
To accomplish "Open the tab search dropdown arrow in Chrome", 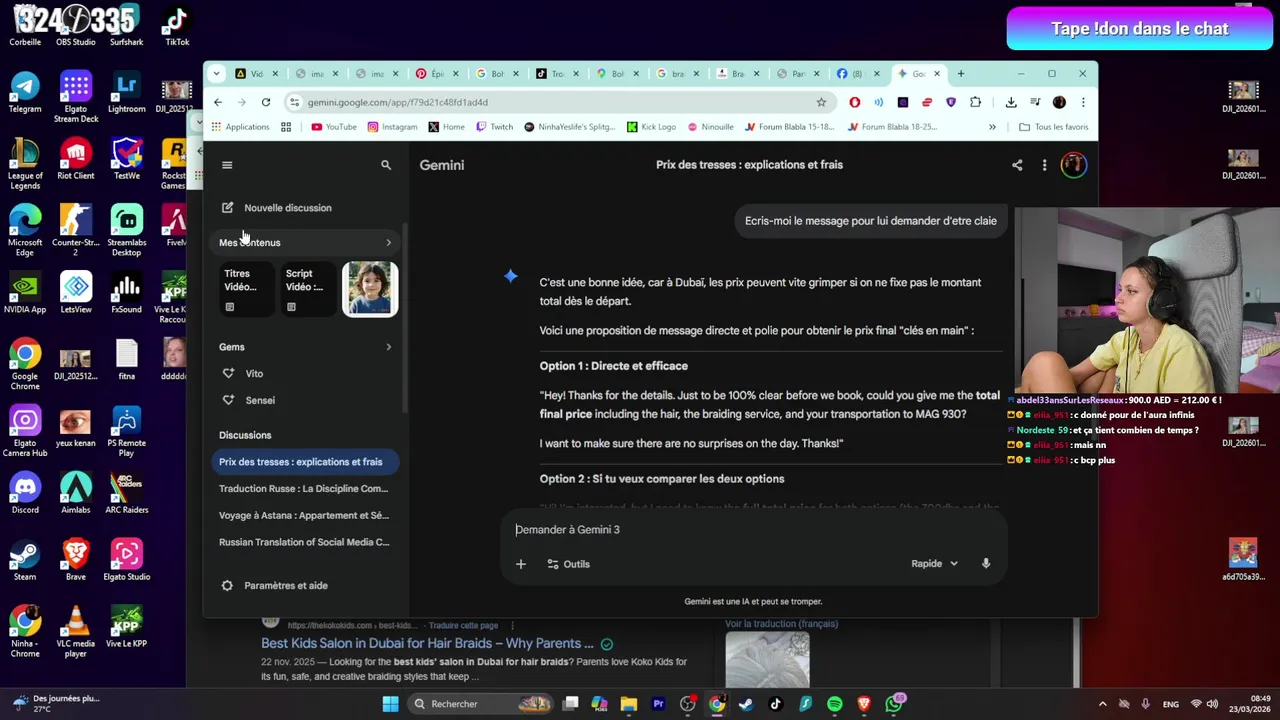I will (216, 74).
